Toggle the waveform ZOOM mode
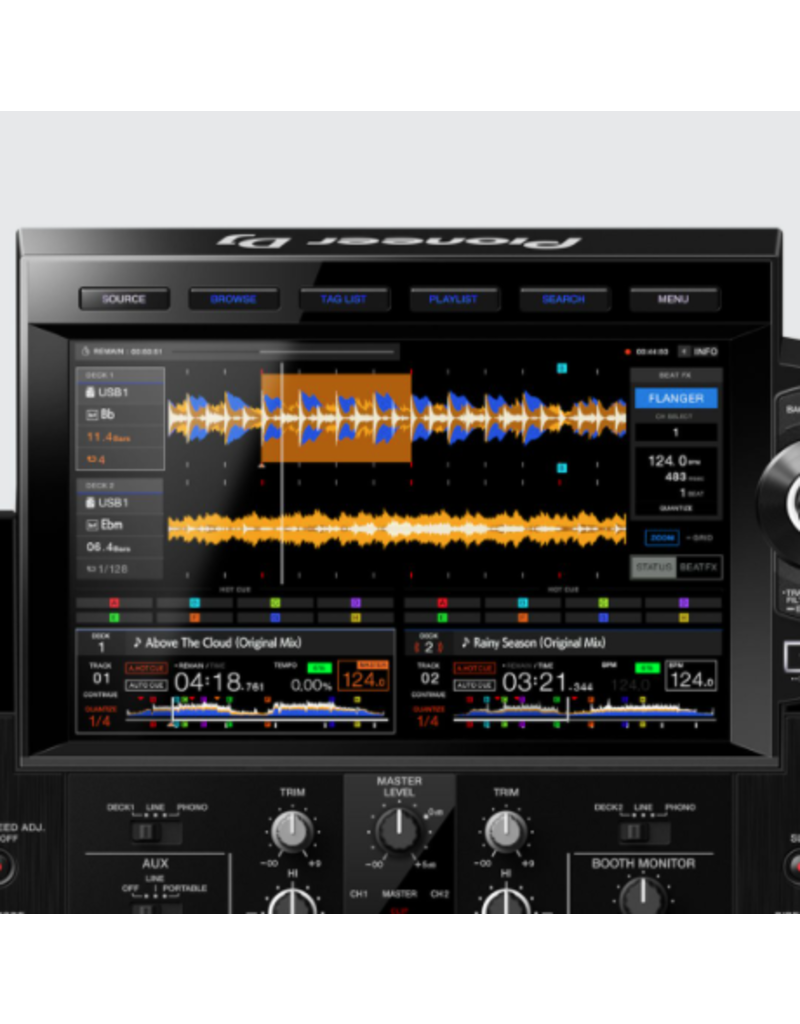The width and height of the screenshot is (800, 1024). (661, 538)
